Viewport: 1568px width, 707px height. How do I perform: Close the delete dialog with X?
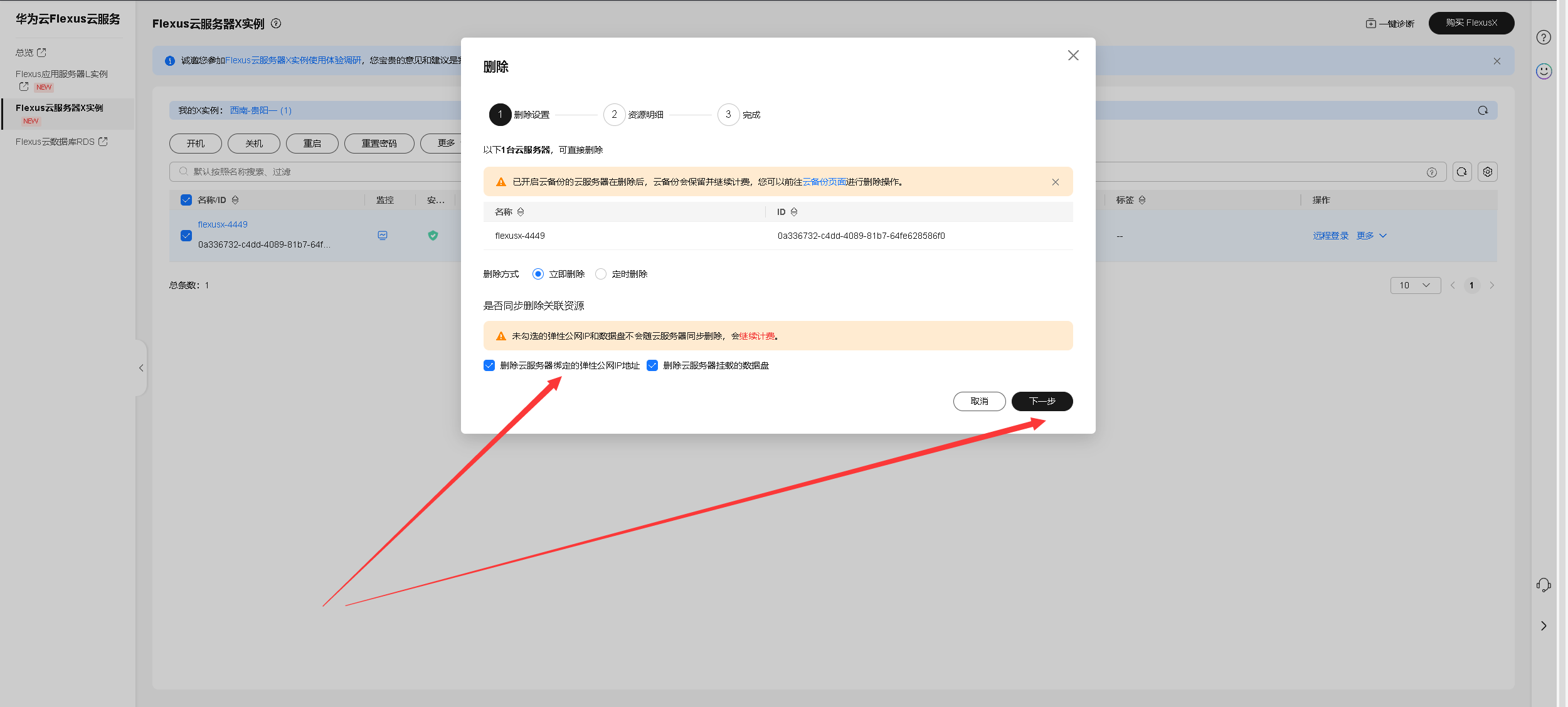point(1073,55)
